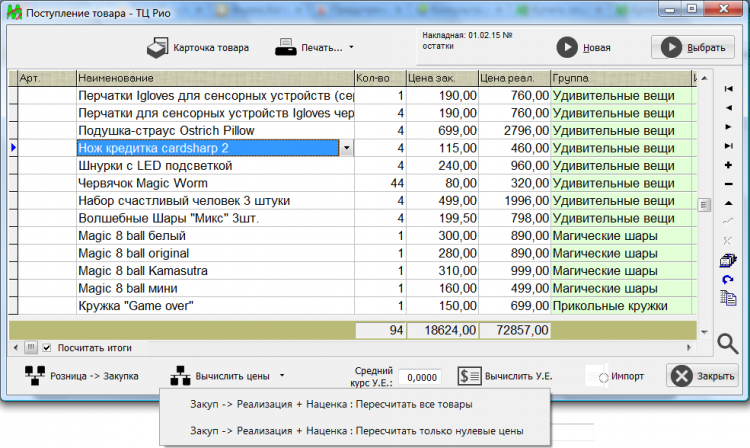Sort by Наименование column header
This screenshot has width=750, height=448.
pos(215,78)
